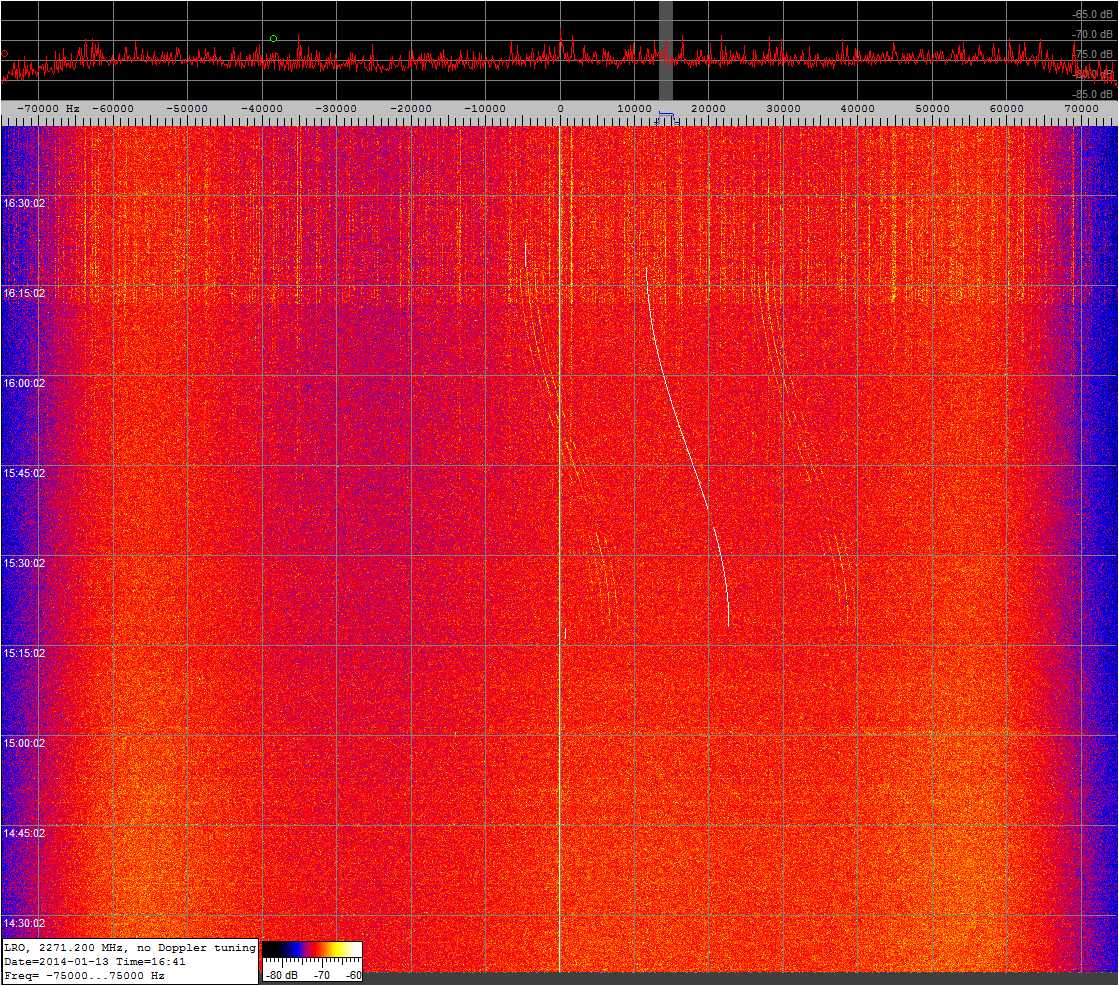1119x986 pixels.
Task: Click the red circle marker at left edge
Action: click(4, 54)
